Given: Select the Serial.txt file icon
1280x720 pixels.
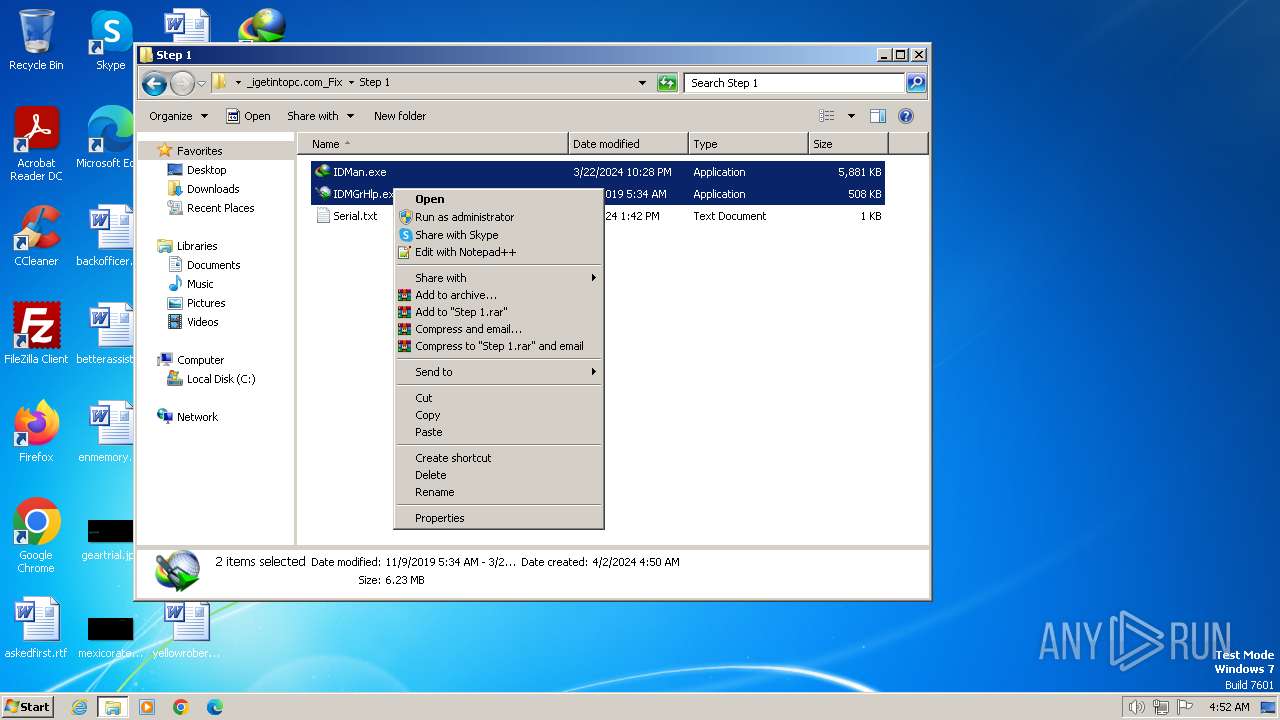Looking at the screenshot, I should click(x=322, y=216).
